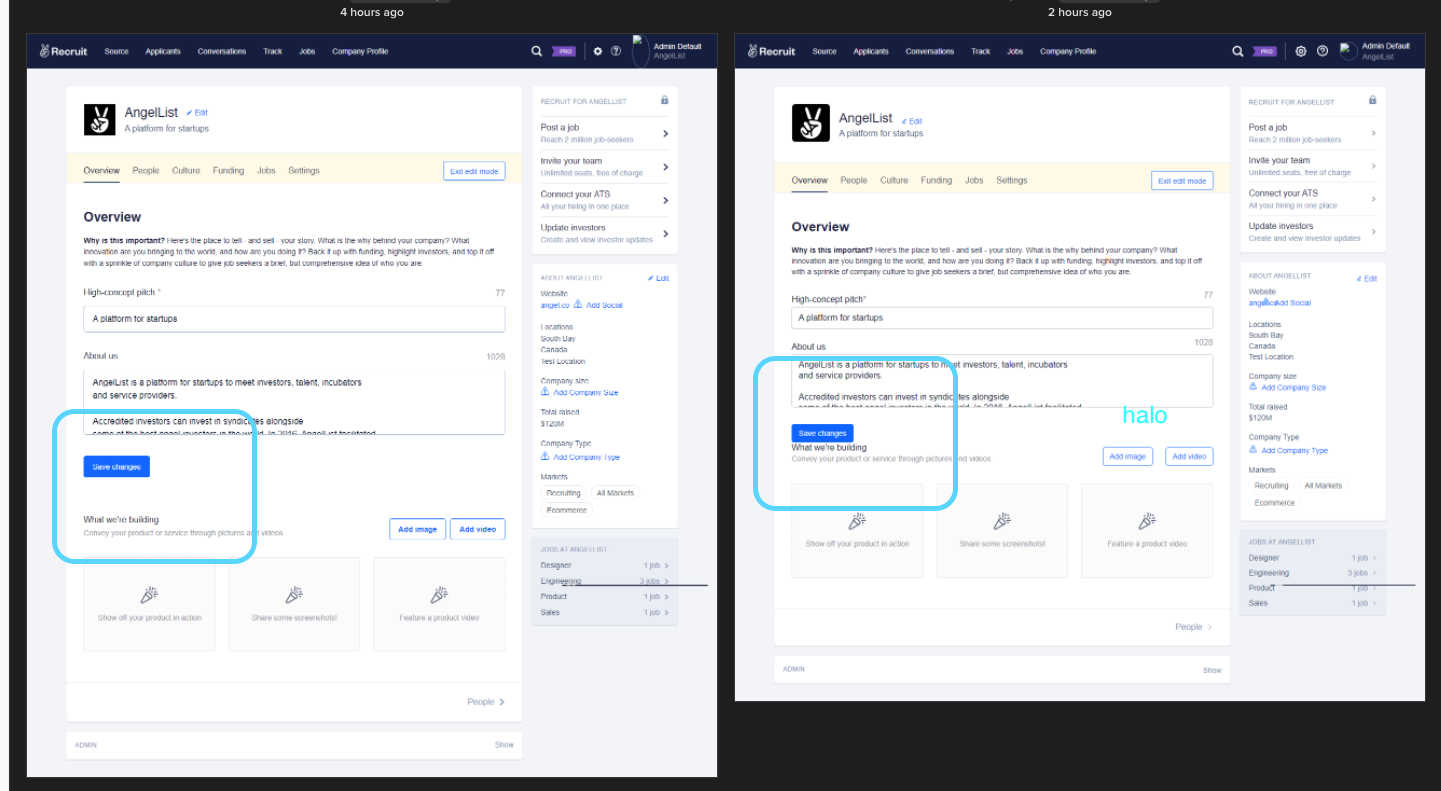Click the AngelList peace-hand logo in the left screenshot

click(99, 119)
